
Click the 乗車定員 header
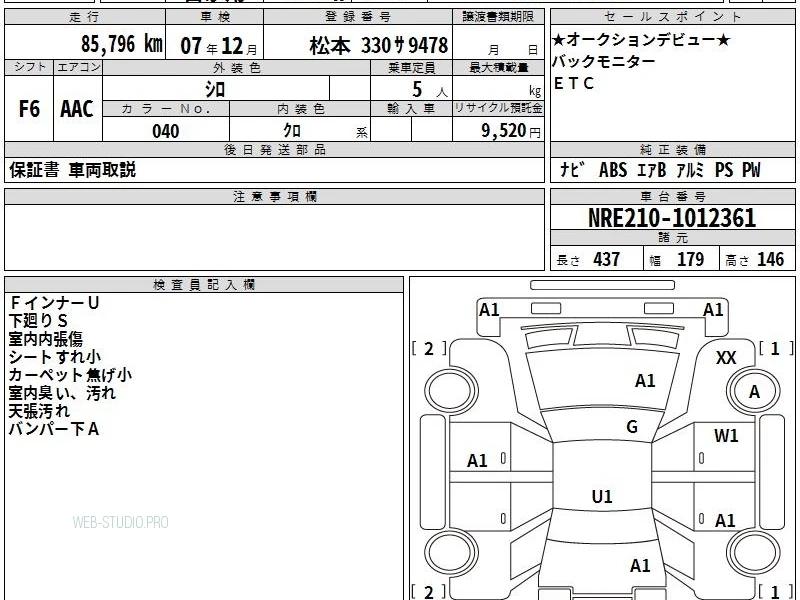click(x=411, y=68)
